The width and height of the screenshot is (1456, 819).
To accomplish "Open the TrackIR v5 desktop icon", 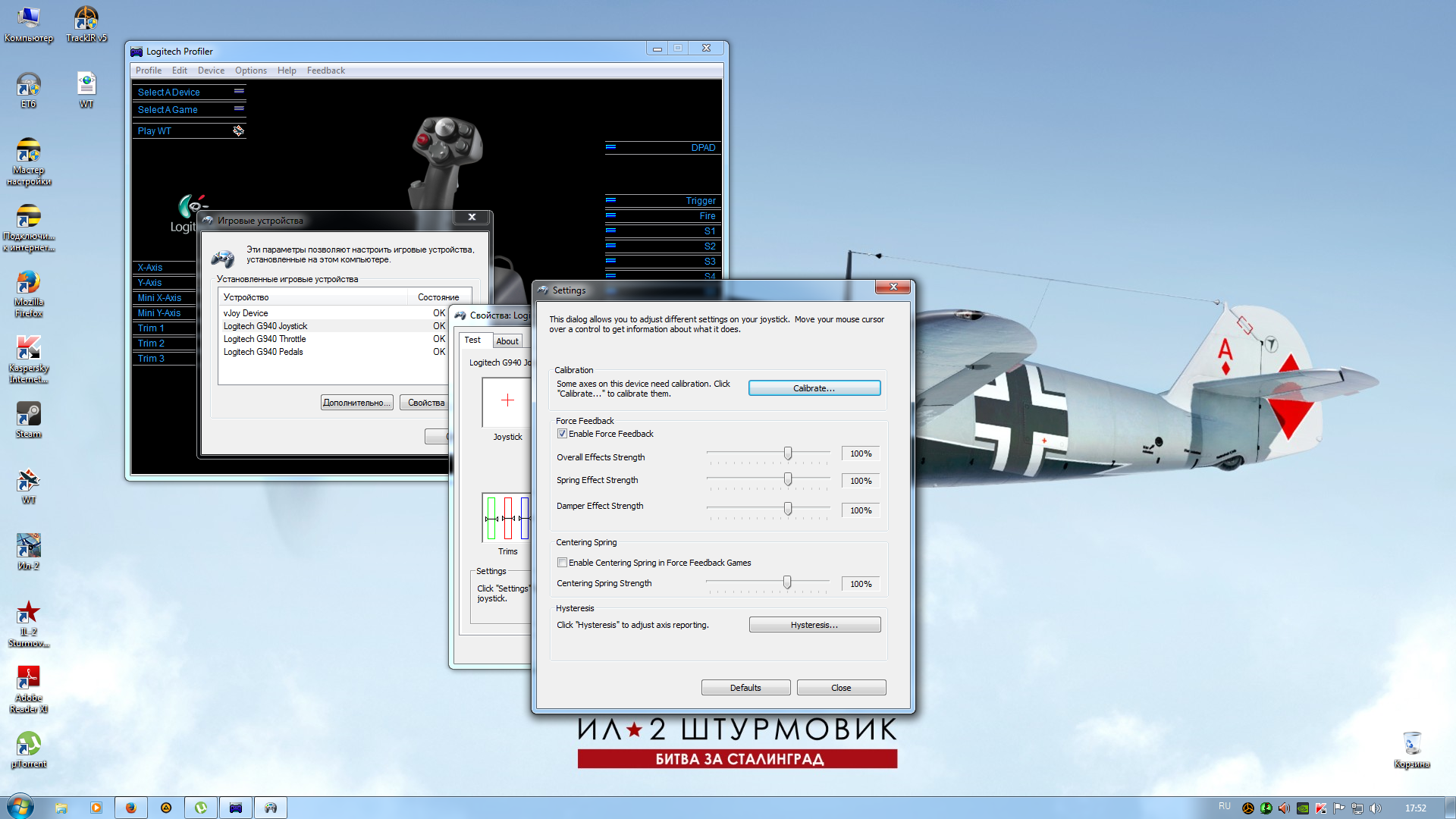I will [x=86, y=24].
